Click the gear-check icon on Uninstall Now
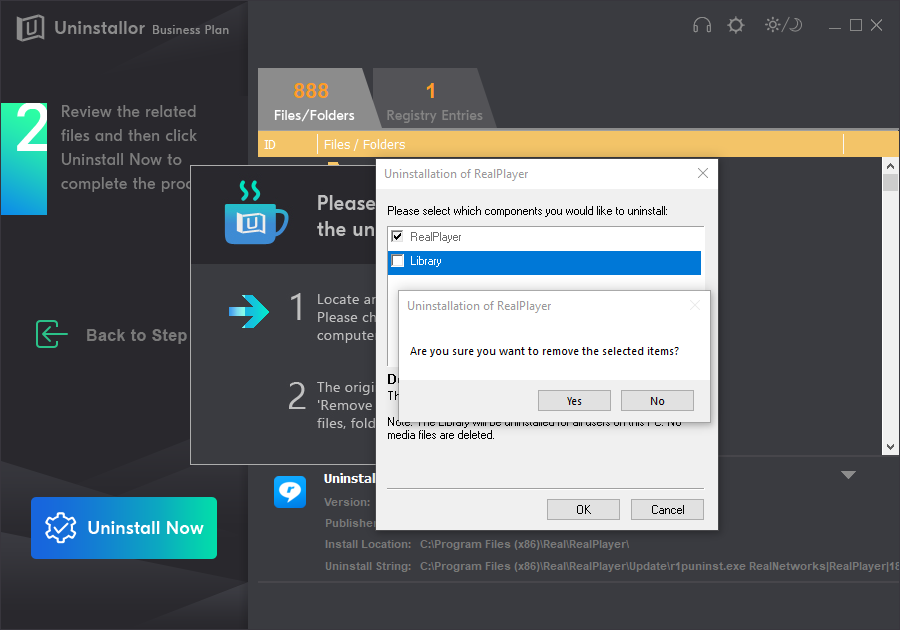Image resolution: width=900 pixels, height=630 pixels. coord(61,528)
